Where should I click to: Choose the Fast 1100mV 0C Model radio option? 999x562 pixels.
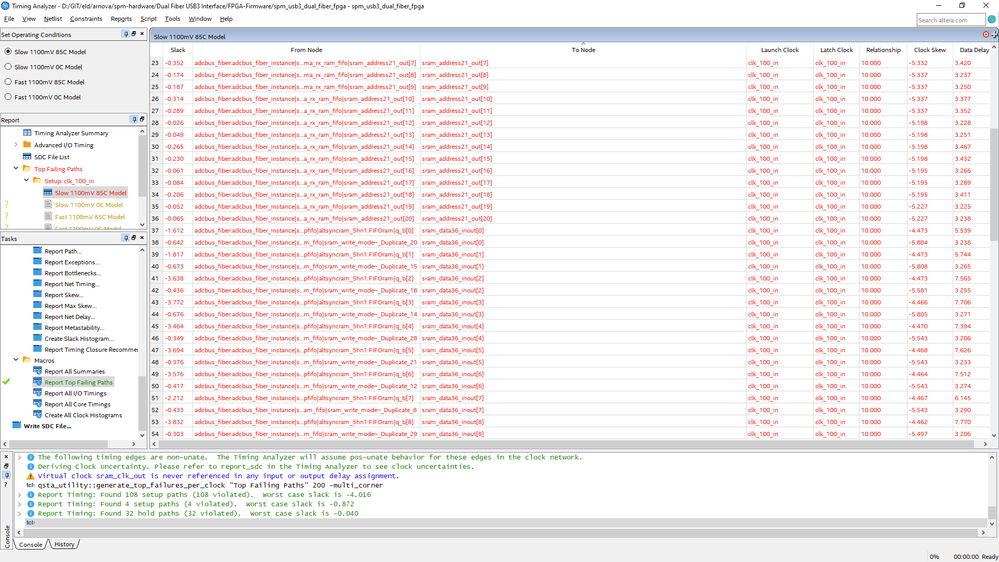pyautogui.click(x=9, y=97)
